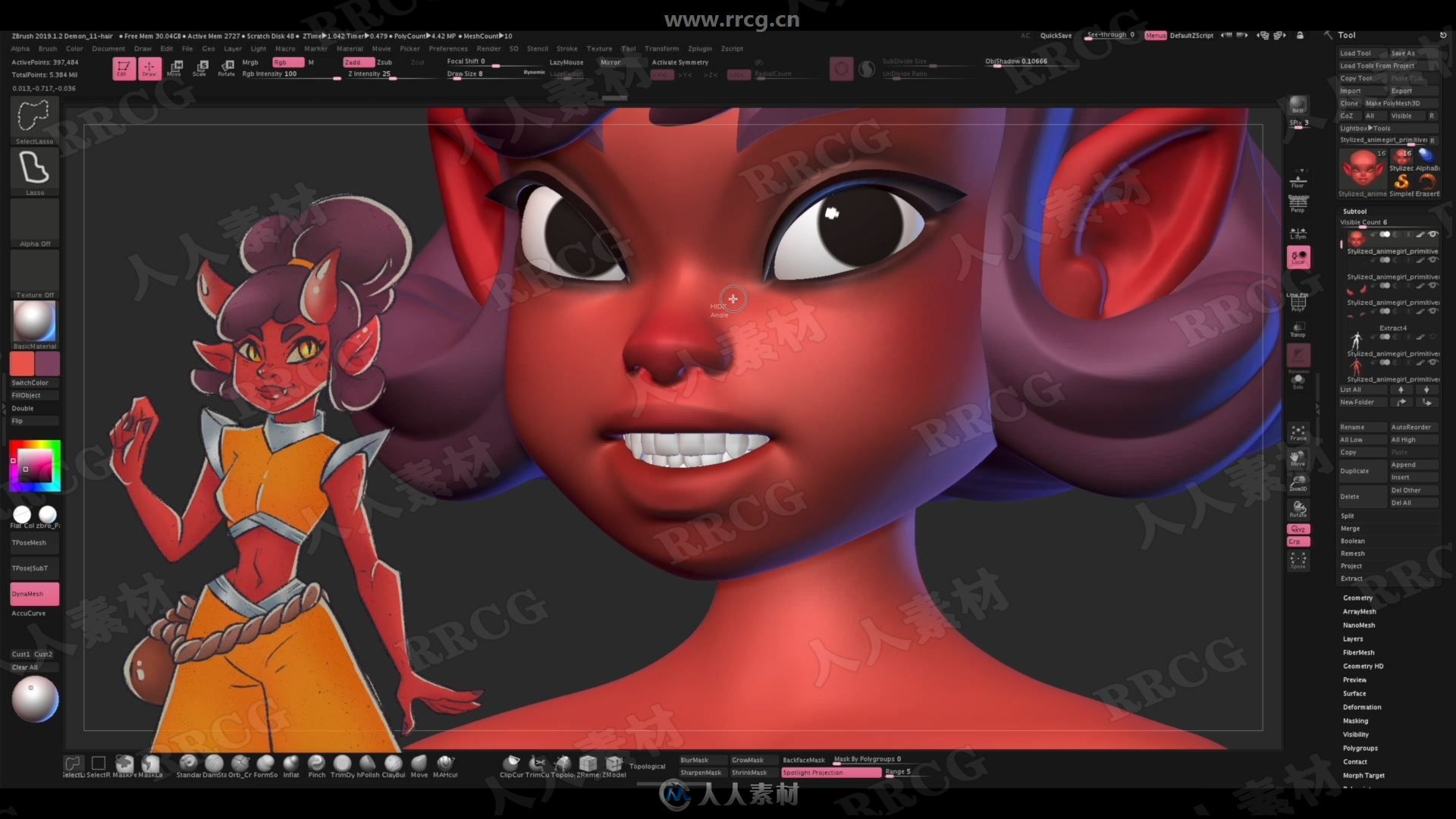Expand the Morph Target subpalette
This screenshot has height=819, width=1456.
[x=1363, y=776]
